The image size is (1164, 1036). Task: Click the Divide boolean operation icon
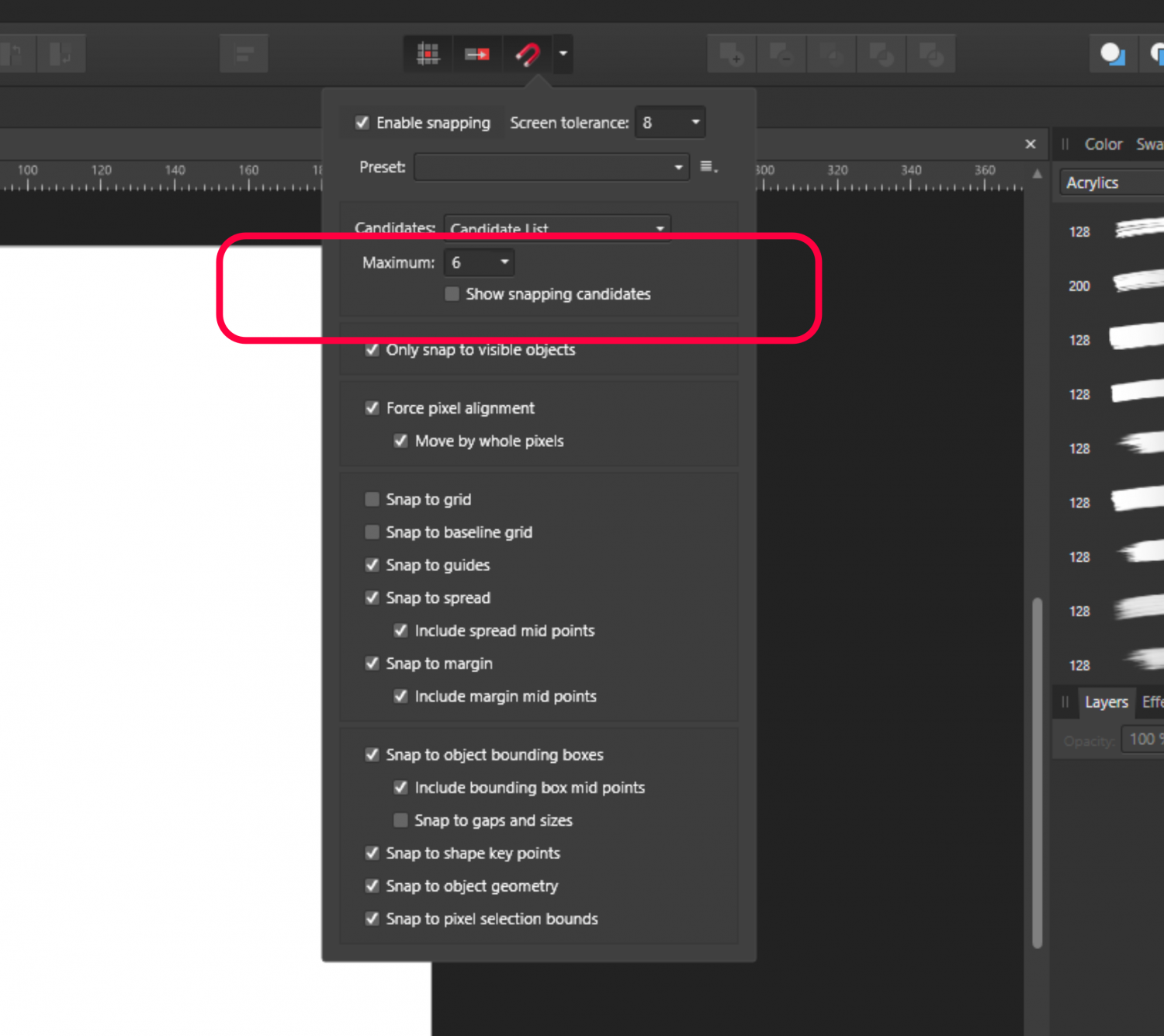point(930,54)
